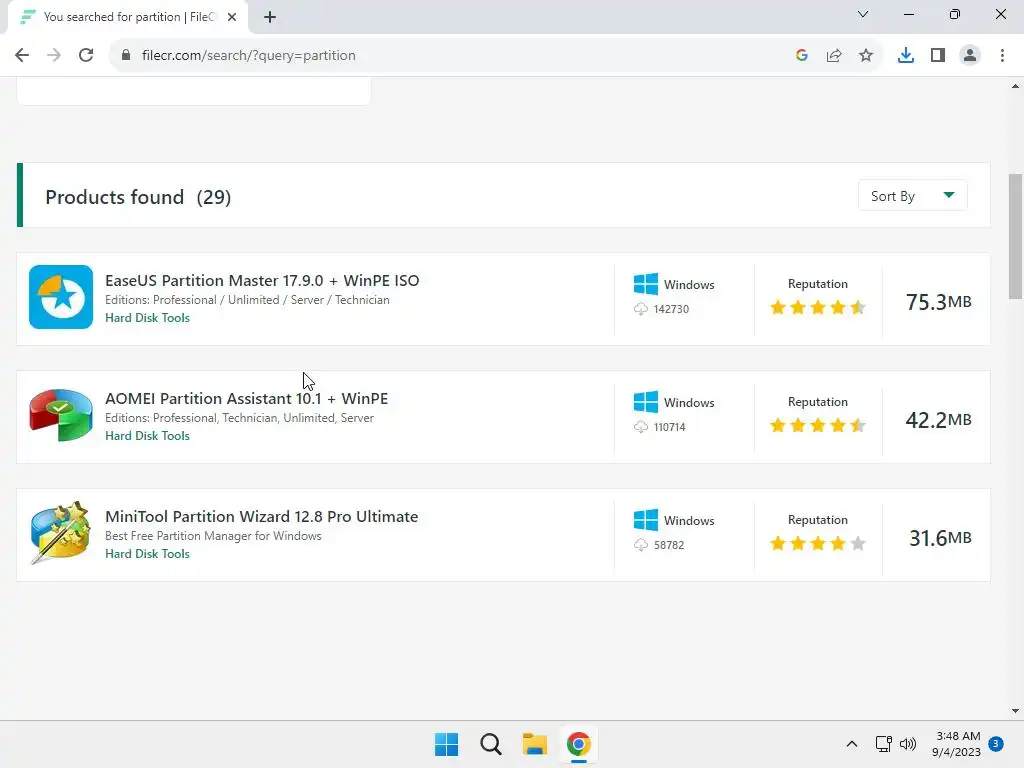Close the 'You searched for partition' tab
The width and height of the screenshot is (1024, 768).
coord(232,17)
